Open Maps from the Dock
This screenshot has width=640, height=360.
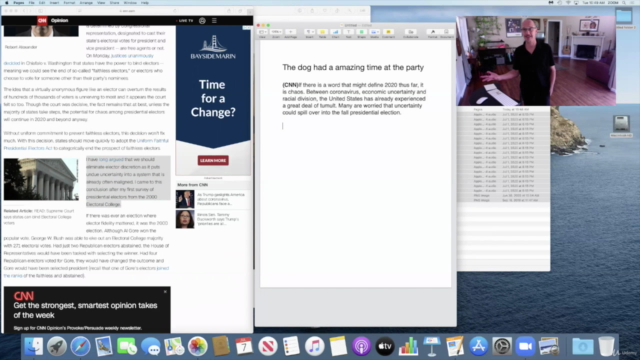point(174,347)
